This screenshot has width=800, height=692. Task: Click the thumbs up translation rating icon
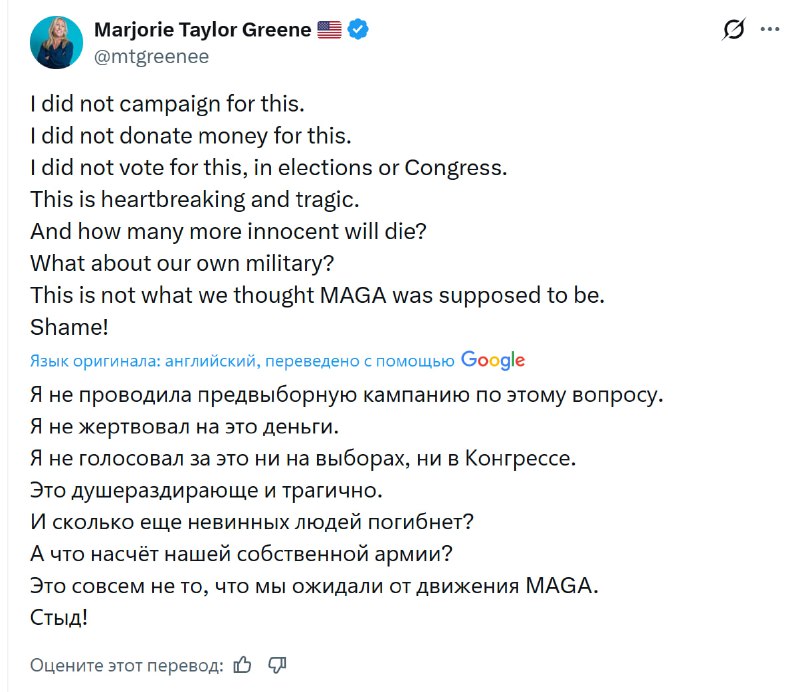(242, 664)
